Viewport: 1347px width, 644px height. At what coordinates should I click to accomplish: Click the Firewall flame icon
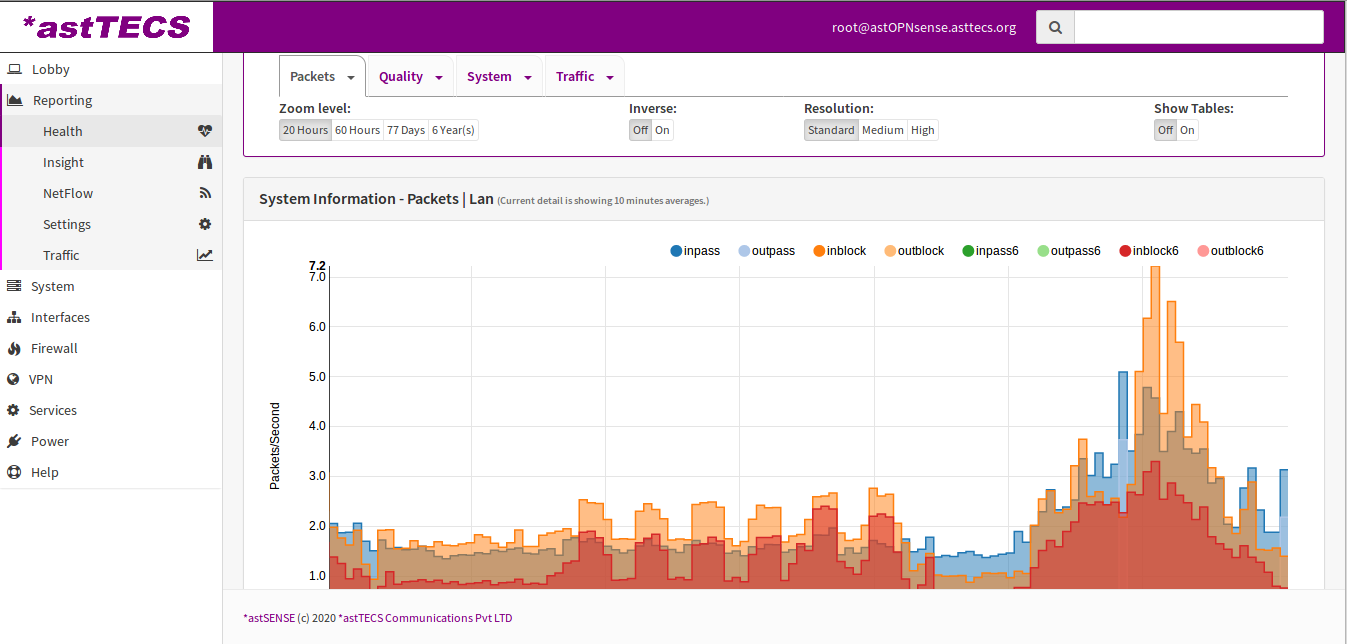(x=14, y=348)
